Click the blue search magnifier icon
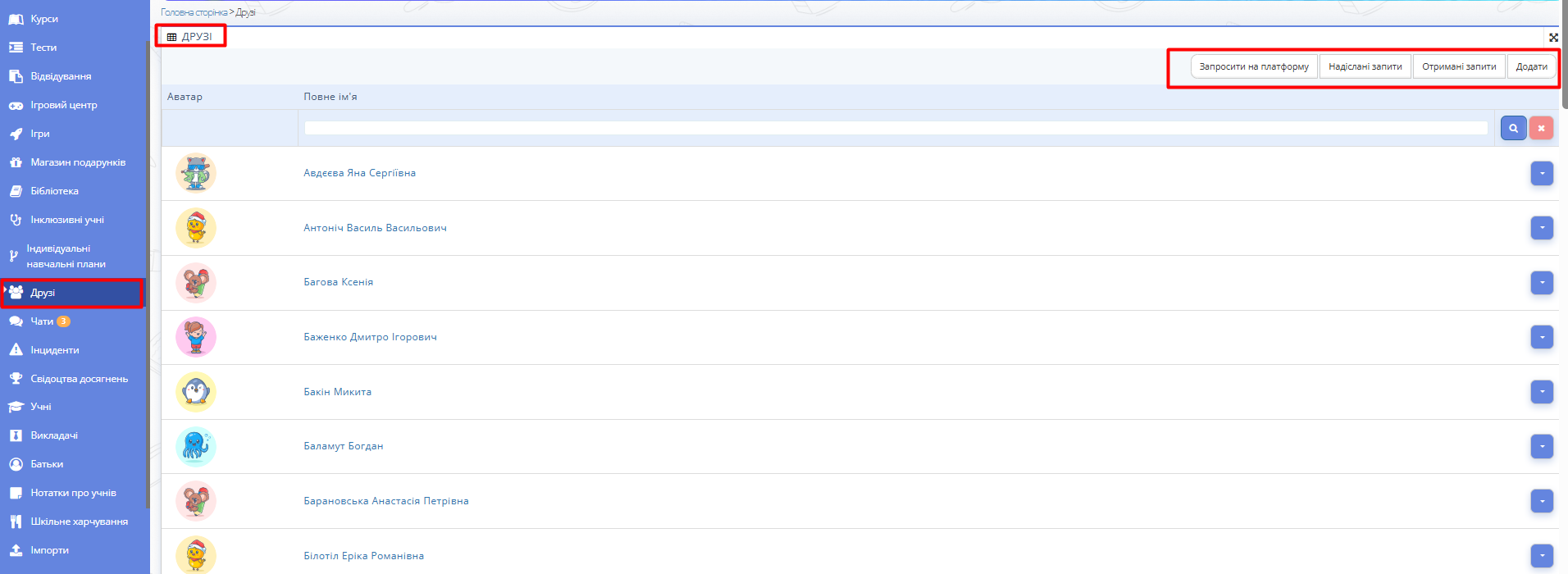Viewport: 1568px width, 574px height. 1513,128
